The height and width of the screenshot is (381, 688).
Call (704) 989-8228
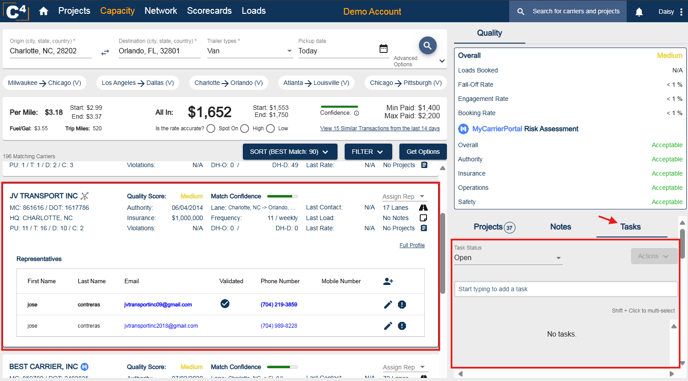click(x=279, y=326)
